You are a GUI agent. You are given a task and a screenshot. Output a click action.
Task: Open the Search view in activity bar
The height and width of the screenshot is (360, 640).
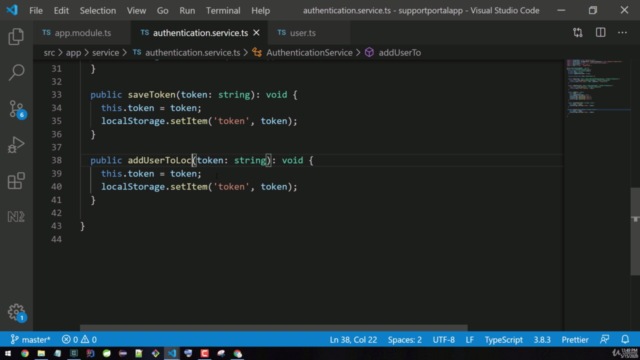coord(16,72)
